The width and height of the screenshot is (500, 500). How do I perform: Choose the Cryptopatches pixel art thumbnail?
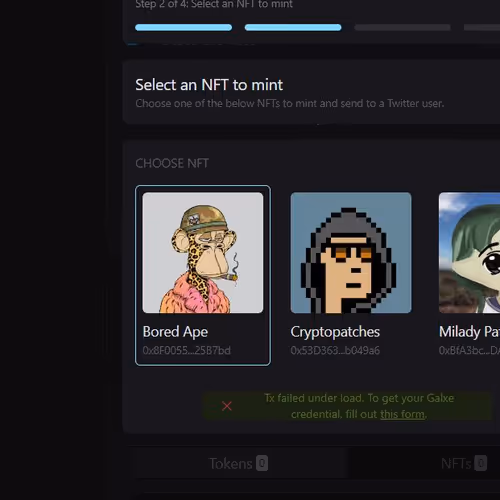pos(351,253)
